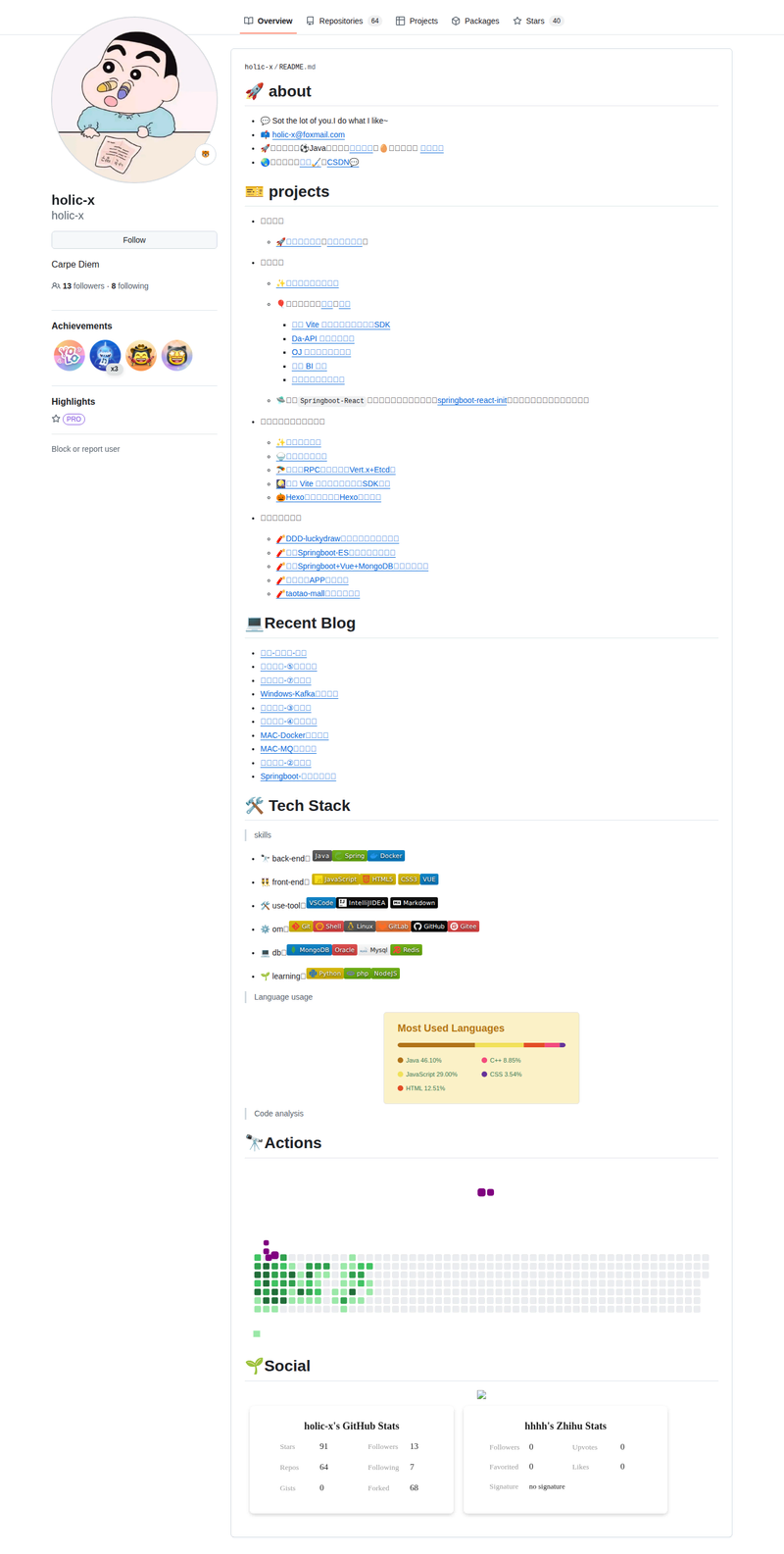The width and height of the screenshot is (784, 1554).
Task: Click the Docker skill badge
Action: point(386,856)
